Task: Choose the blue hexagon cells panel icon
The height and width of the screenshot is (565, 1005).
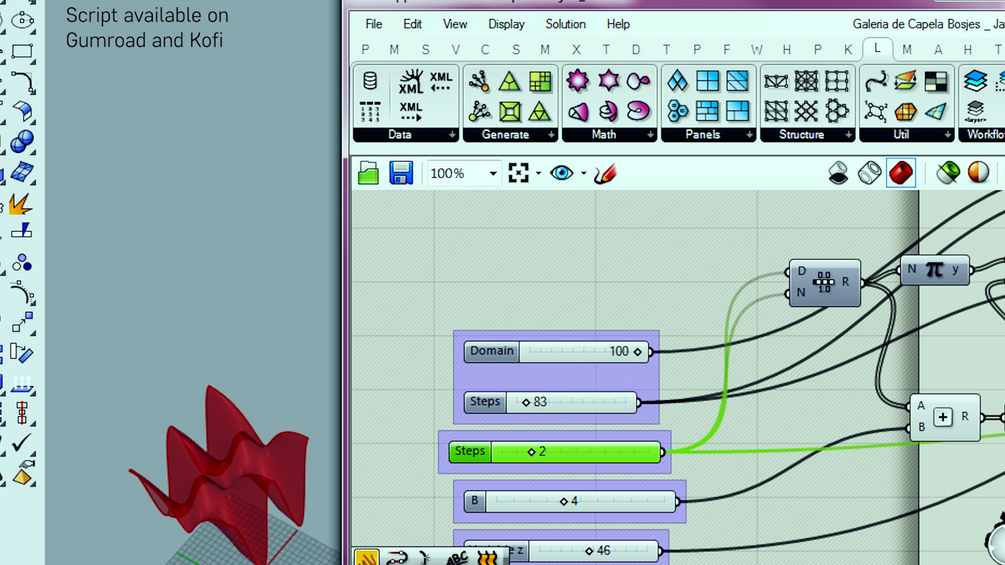Action: (x=677, y=111)
